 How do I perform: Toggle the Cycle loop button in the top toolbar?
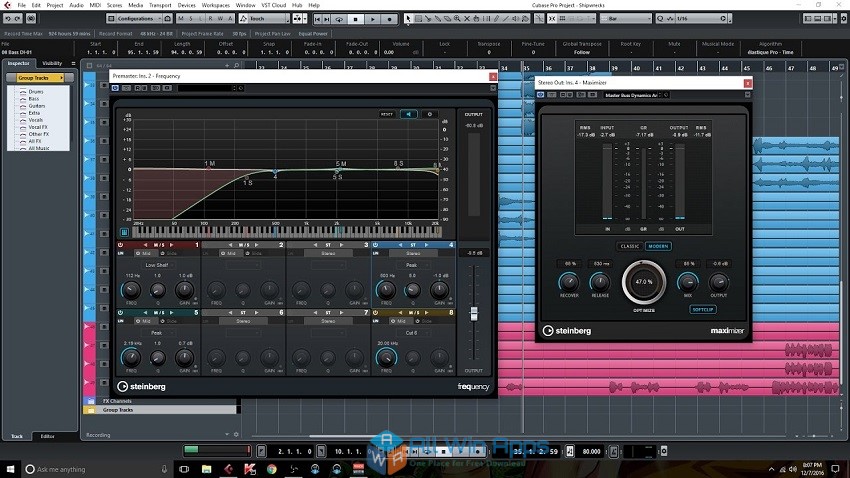point(339,19)
